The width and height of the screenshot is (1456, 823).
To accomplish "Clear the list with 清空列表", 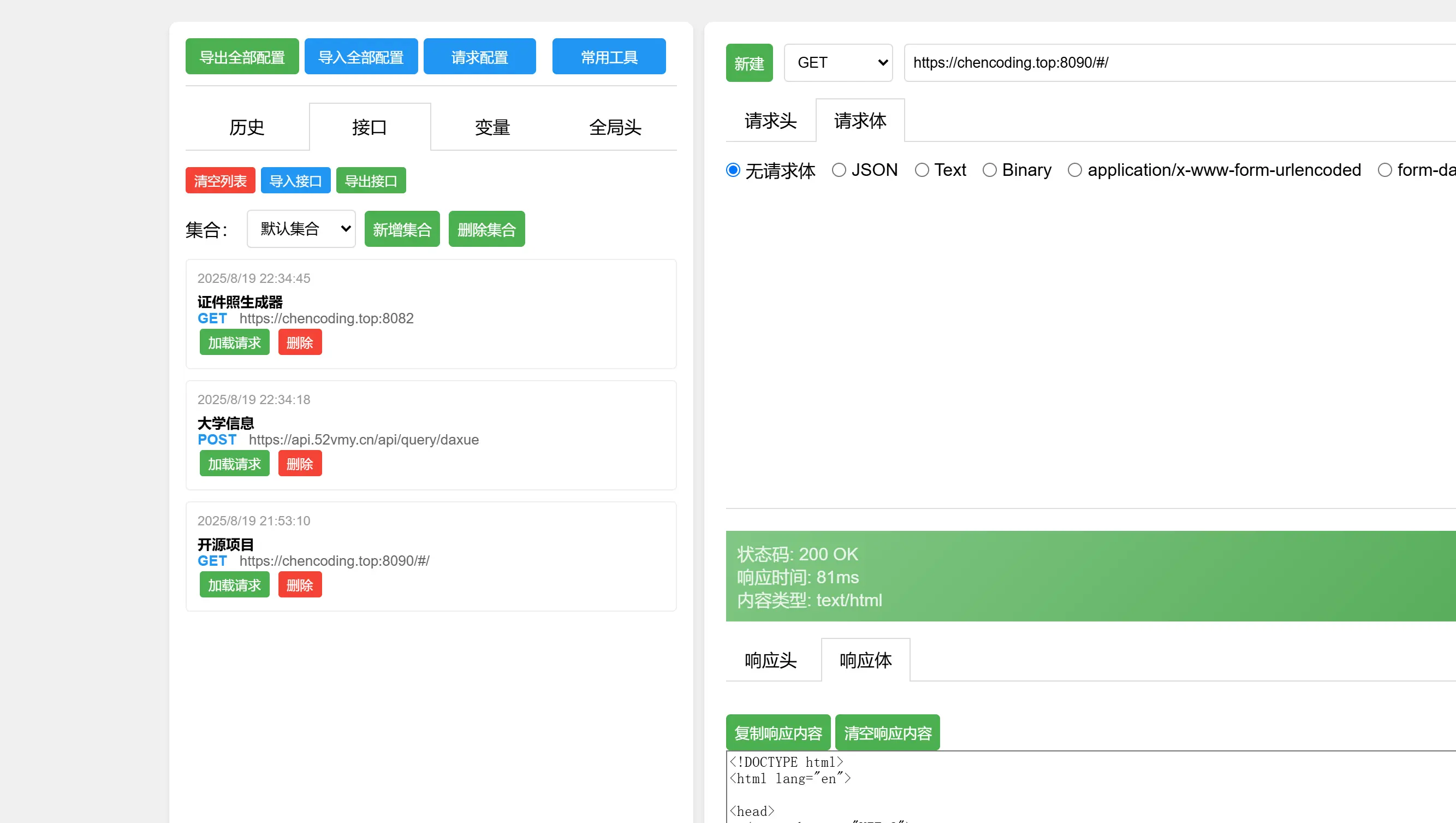I will point(220,180).
